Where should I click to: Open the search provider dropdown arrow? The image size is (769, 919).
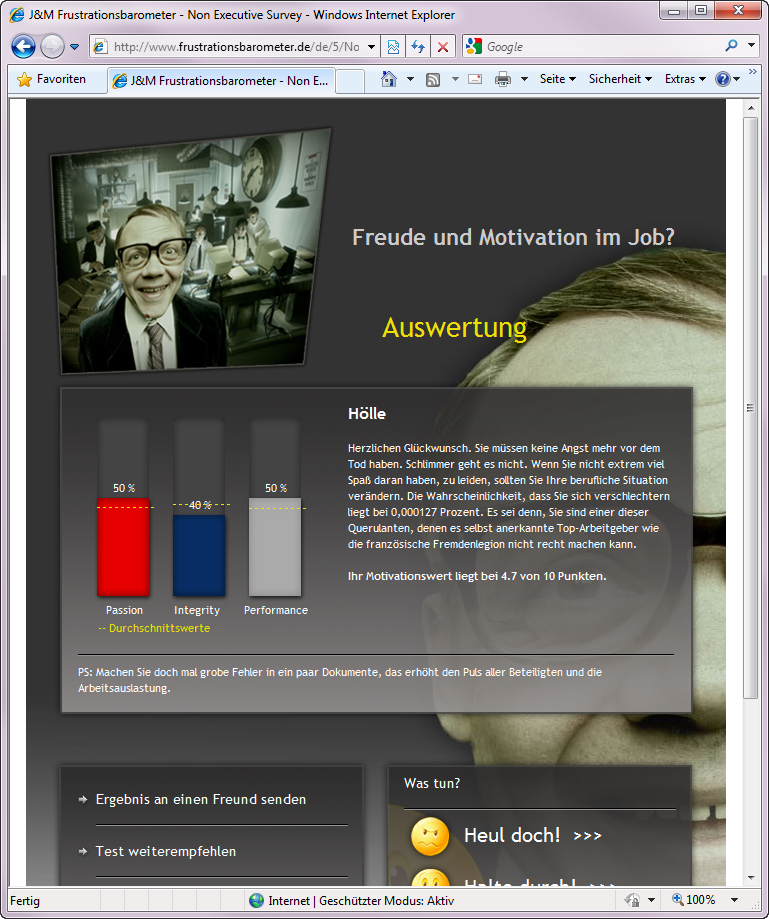pos(752,46)
